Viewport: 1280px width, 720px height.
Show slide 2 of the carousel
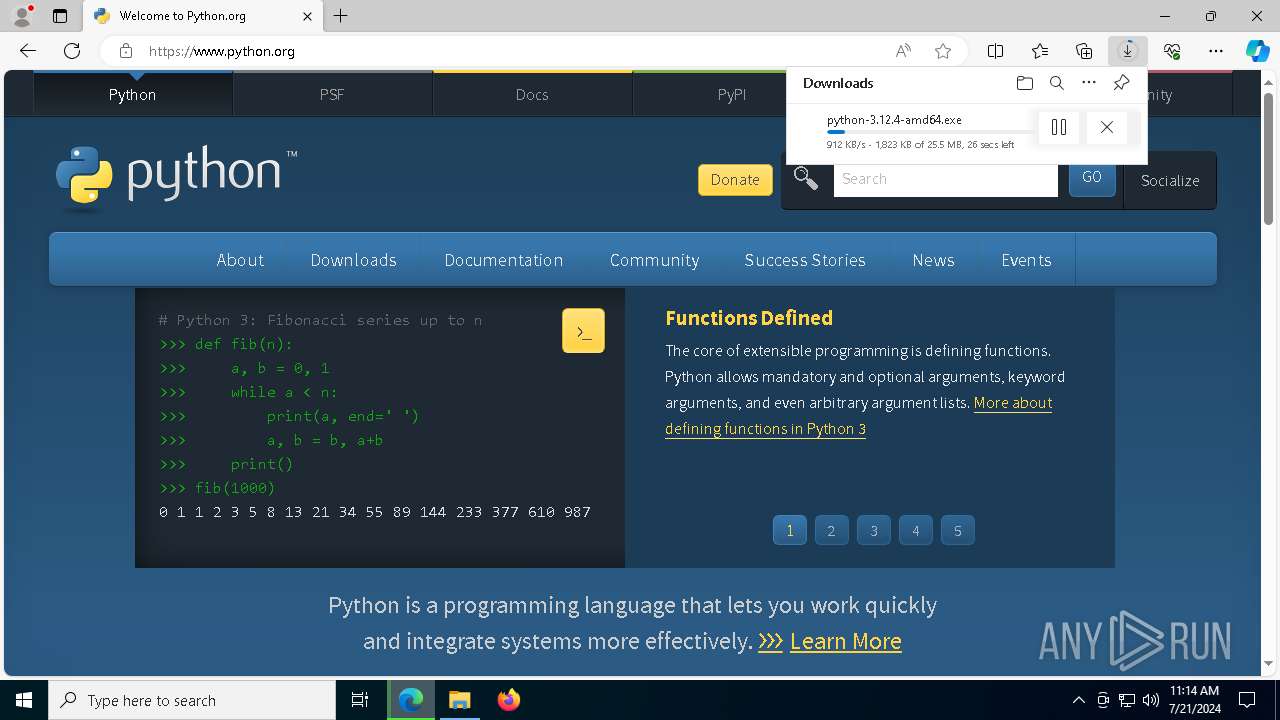831,530
